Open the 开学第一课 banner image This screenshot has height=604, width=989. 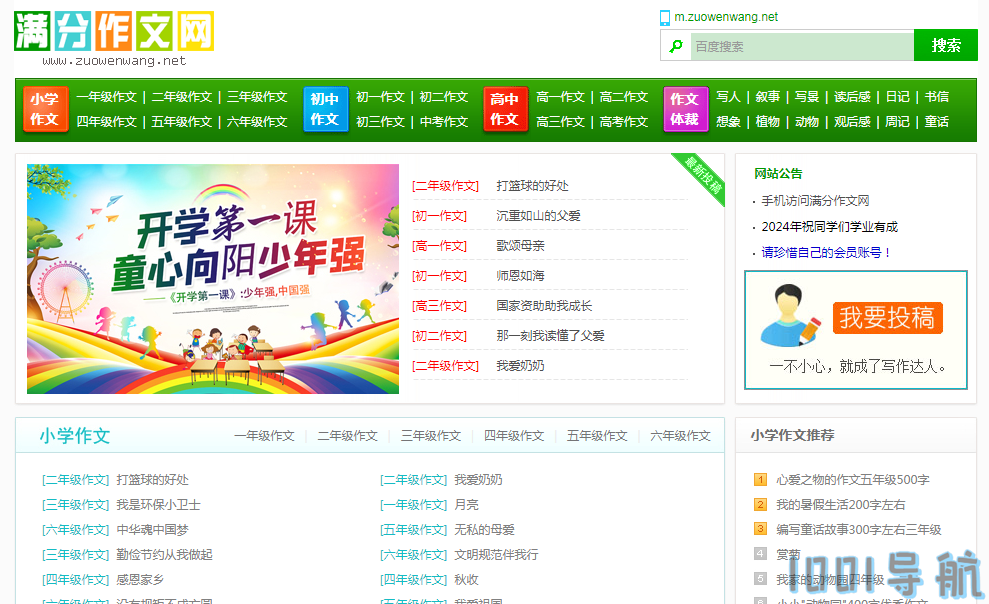coord(213,278)
